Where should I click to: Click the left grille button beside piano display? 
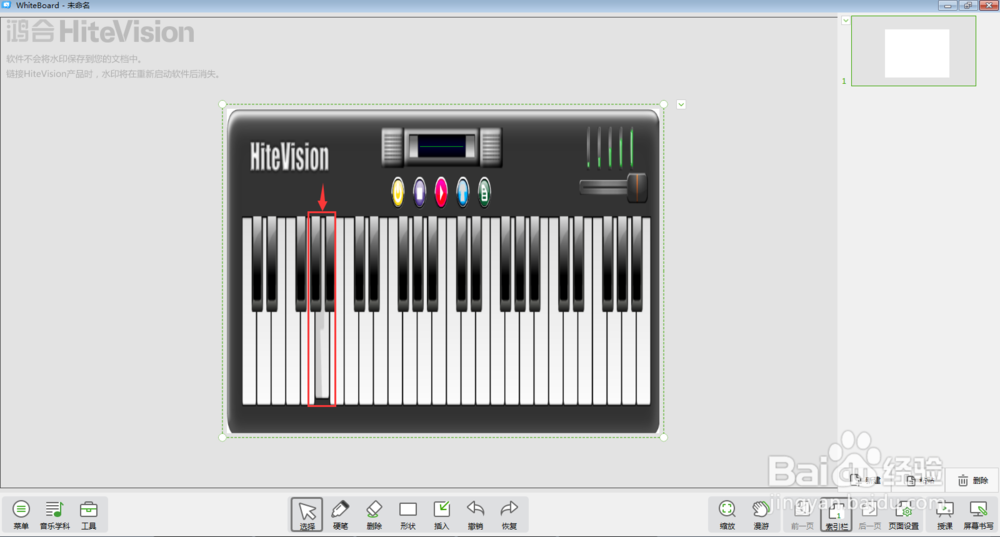392,147
